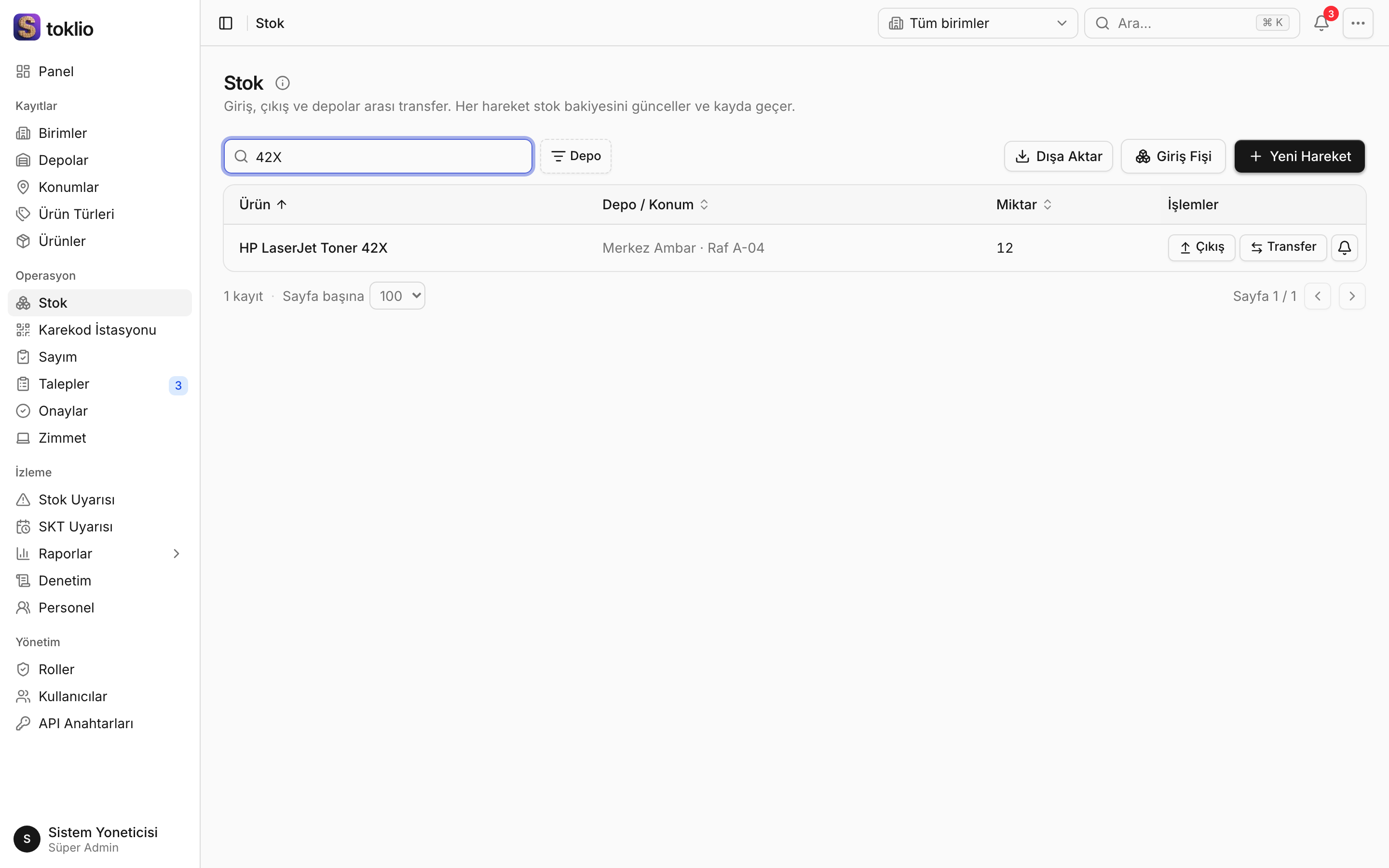Open the notifications bell in top bar

tap(1321, 23)
